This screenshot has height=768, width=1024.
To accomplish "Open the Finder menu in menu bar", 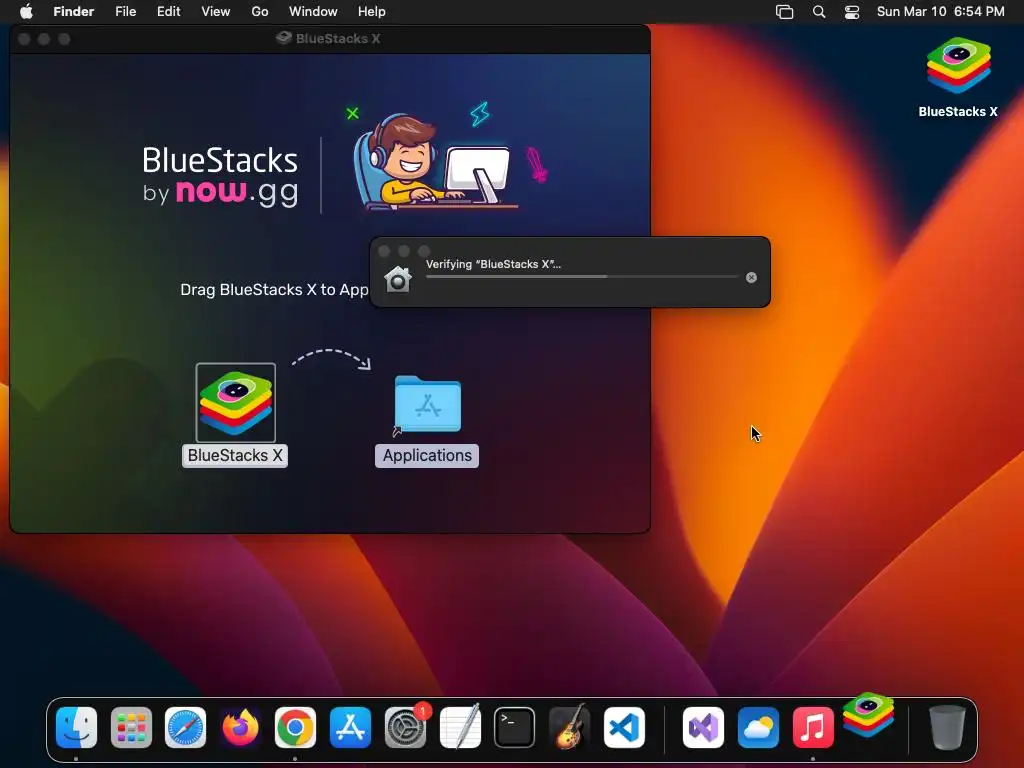I will point(74,11).
